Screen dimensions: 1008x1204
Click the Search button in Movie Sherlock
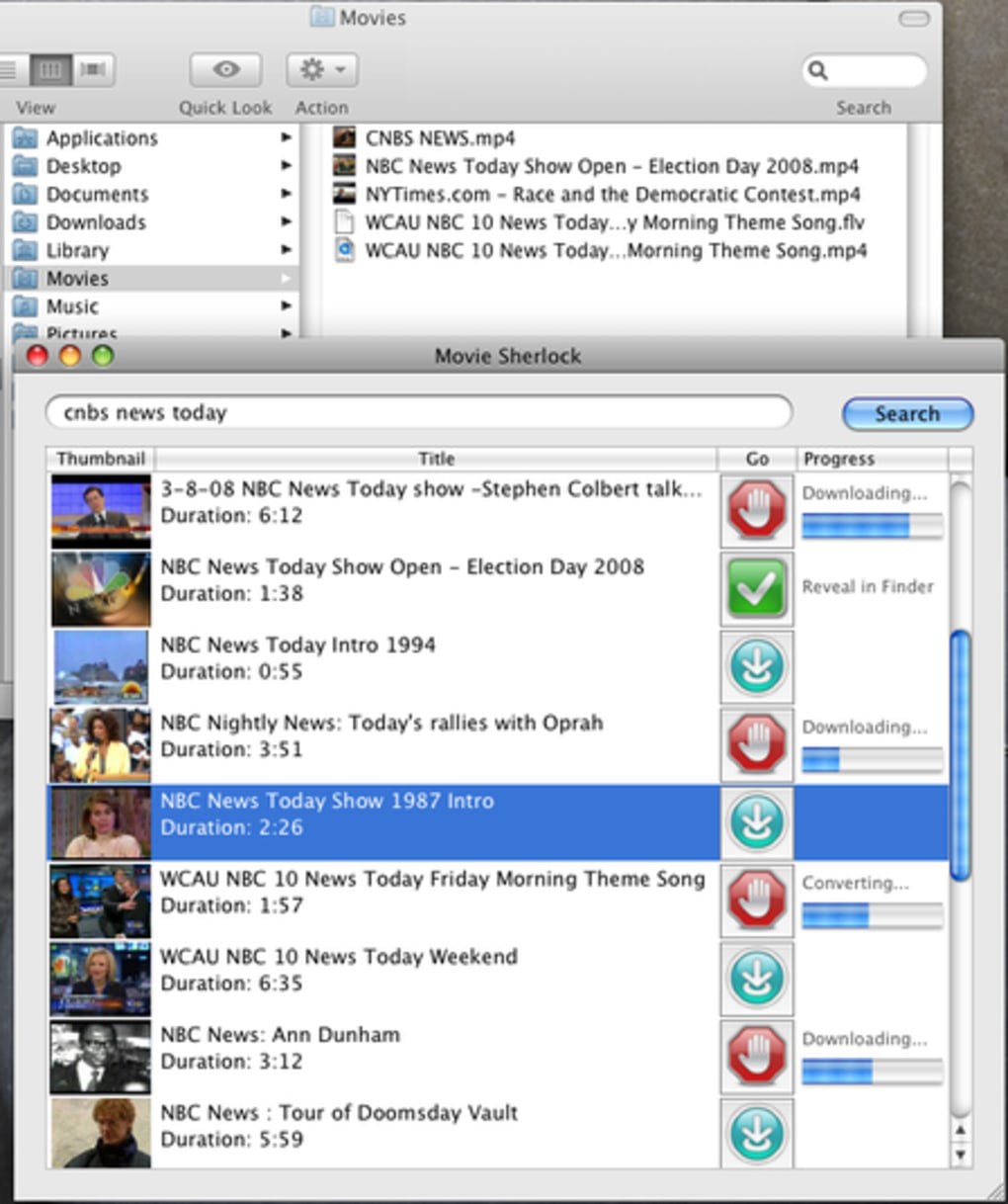(907, 414)
